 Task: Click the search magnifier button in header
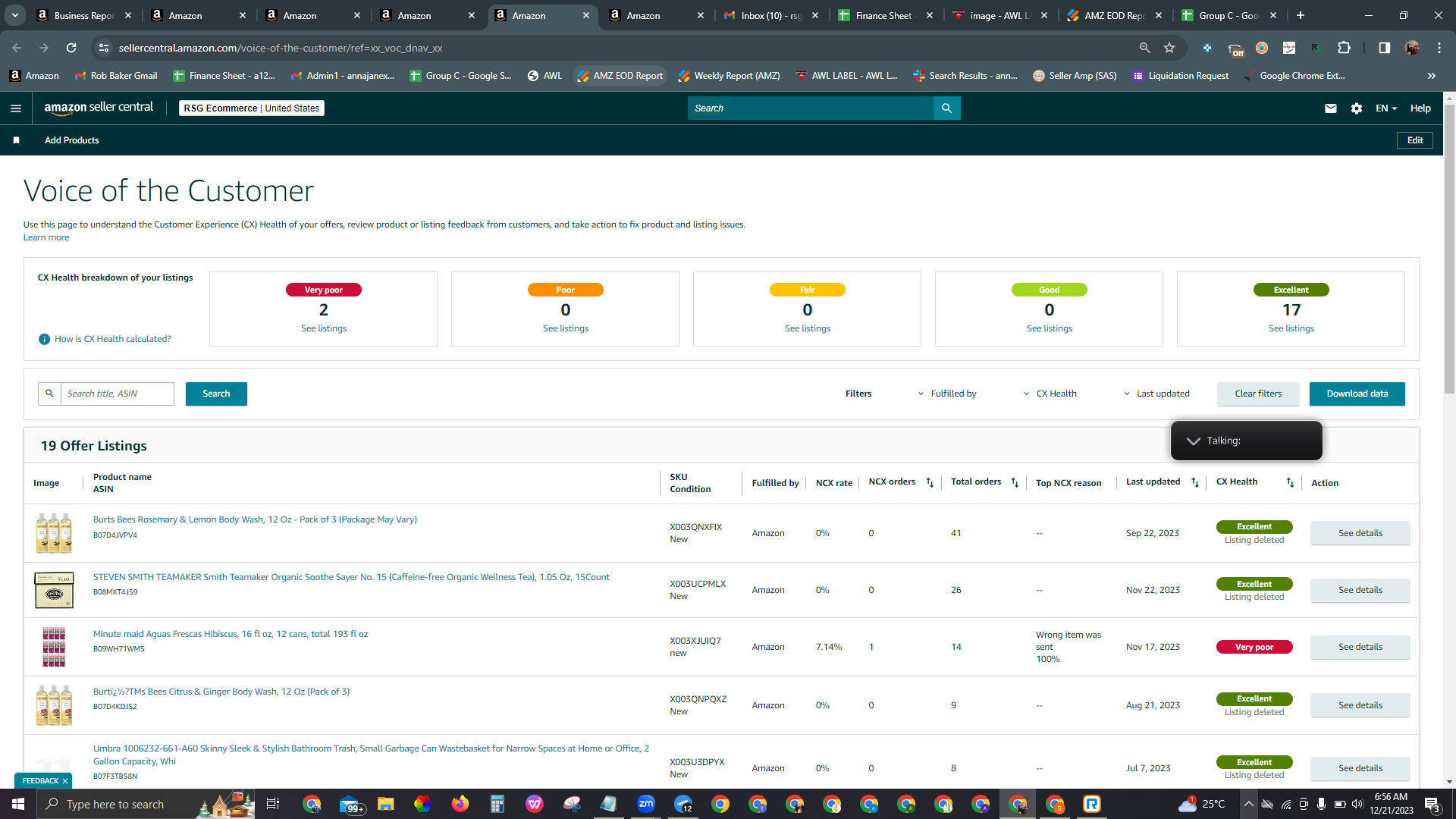(x=946, y=108)
